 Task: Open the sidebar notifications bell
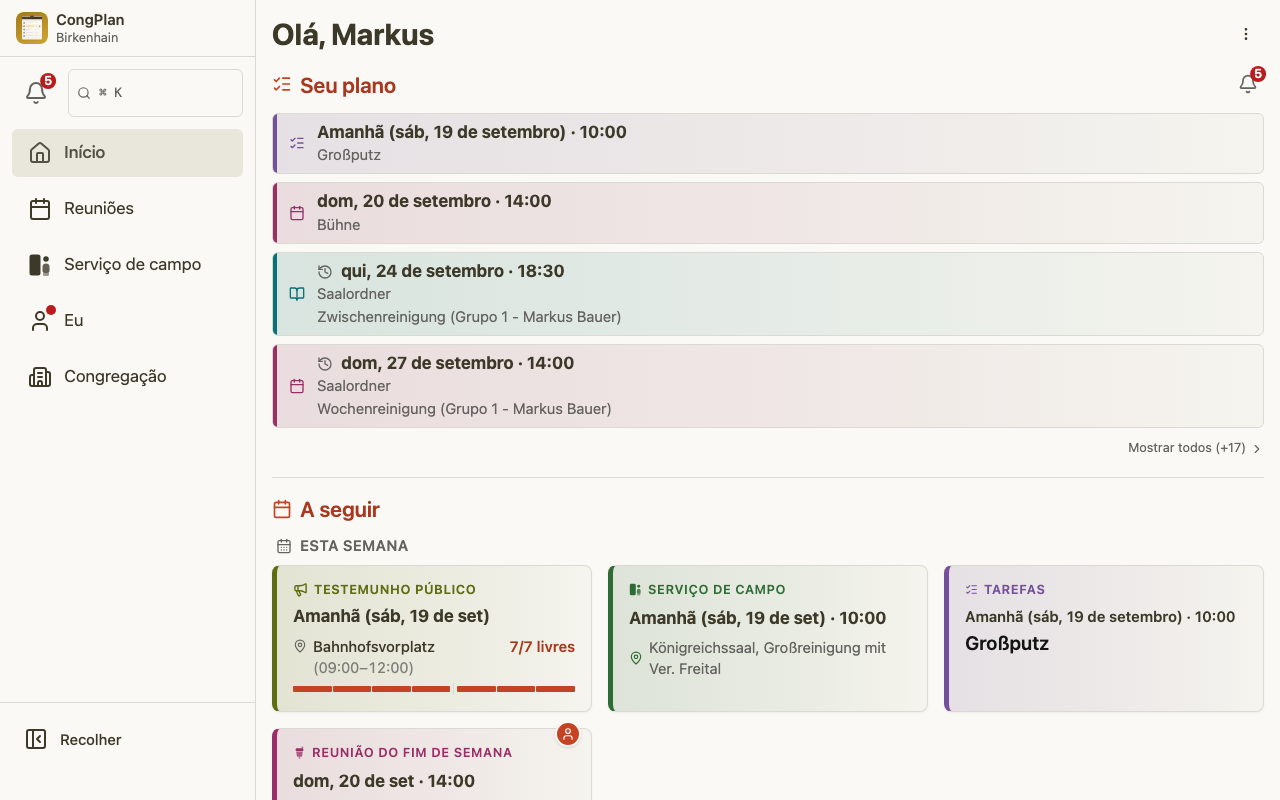pyautogui.click(x=36, y=93)
